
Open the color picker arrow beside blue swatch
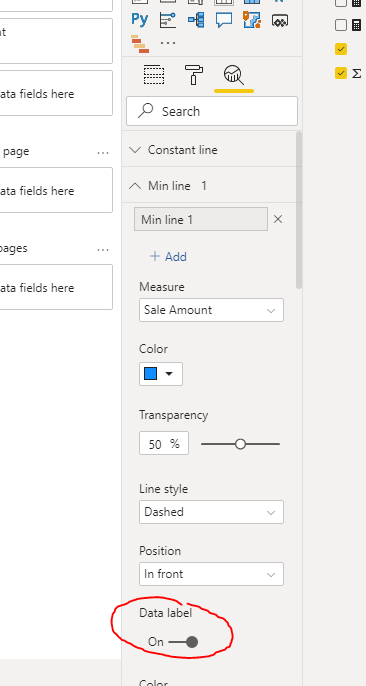169,374
